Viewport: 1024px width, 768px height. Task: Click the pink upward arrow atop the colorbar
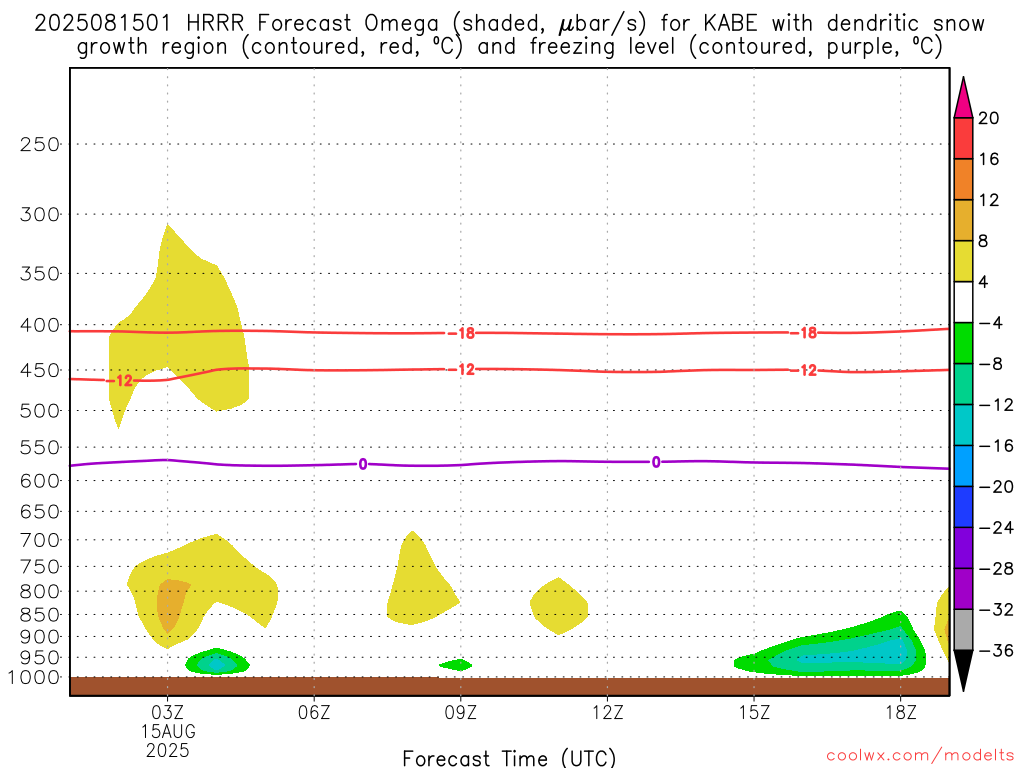(x=963, y=98)
